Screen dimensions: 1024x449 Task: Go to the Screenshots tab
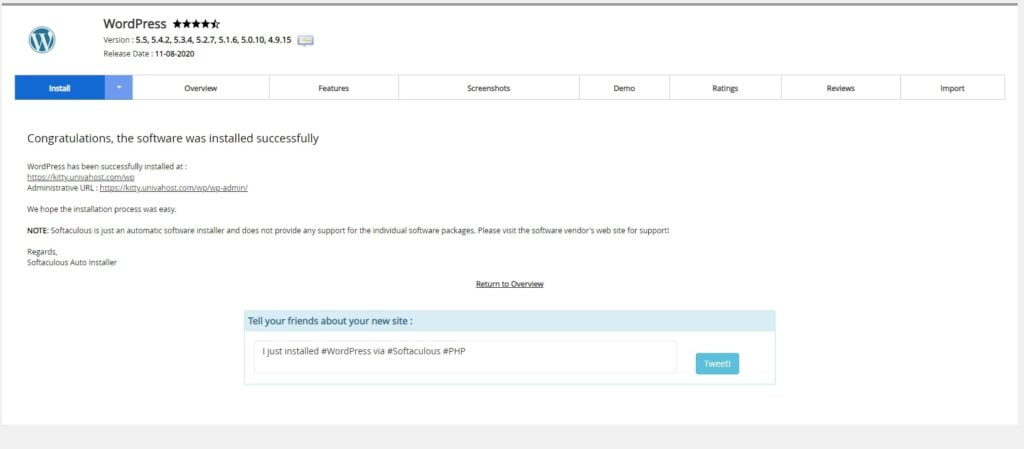(x=488, y=88)
